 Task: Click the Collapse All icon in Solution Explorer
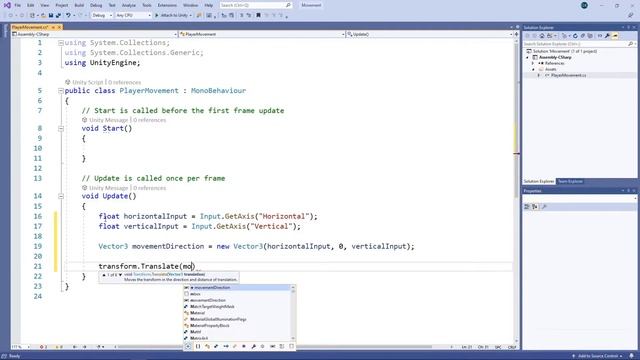pyautogui.click(x=582, y=36)
